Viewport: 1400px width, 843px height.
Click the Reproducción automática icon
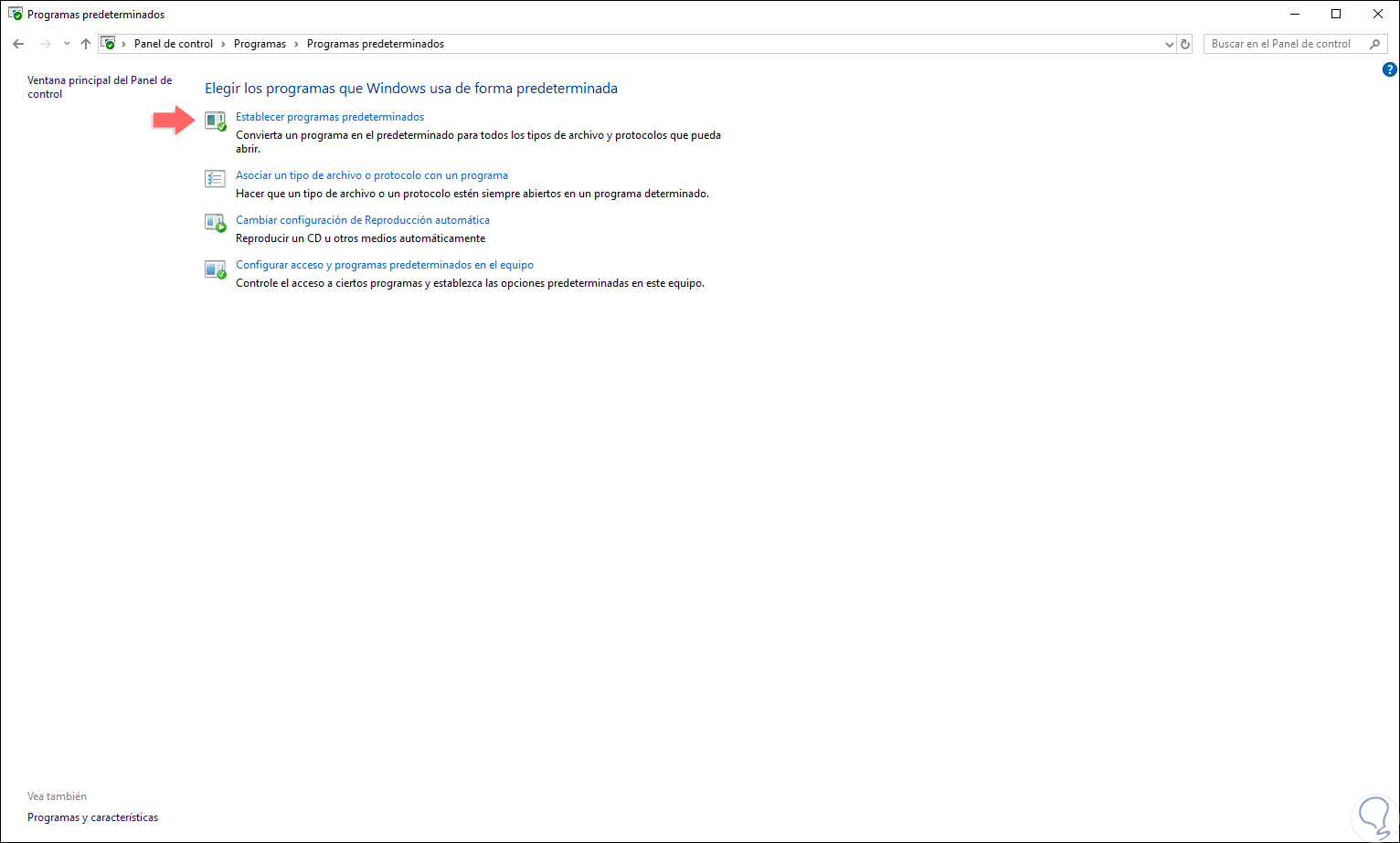point(215,224)
